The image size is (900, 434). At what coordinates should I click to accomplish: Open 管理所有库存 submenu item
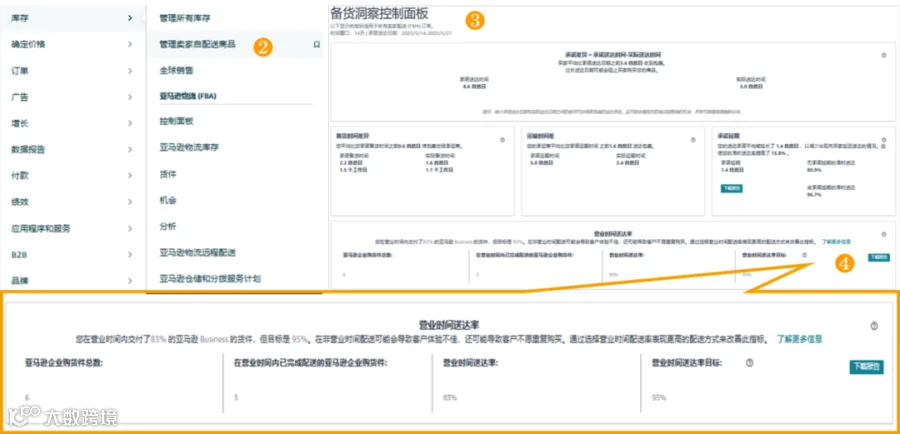coord(185,18)
